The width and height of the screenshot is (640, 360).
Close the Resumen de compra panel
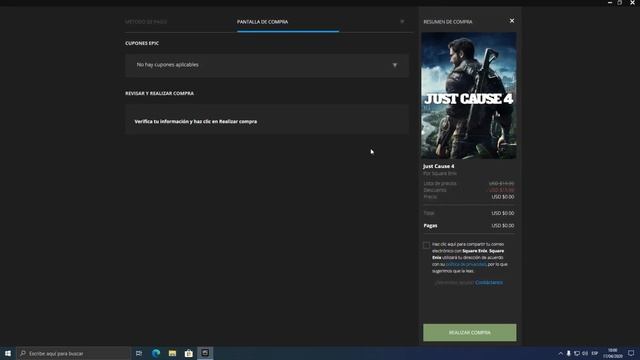tap(512, 21)
